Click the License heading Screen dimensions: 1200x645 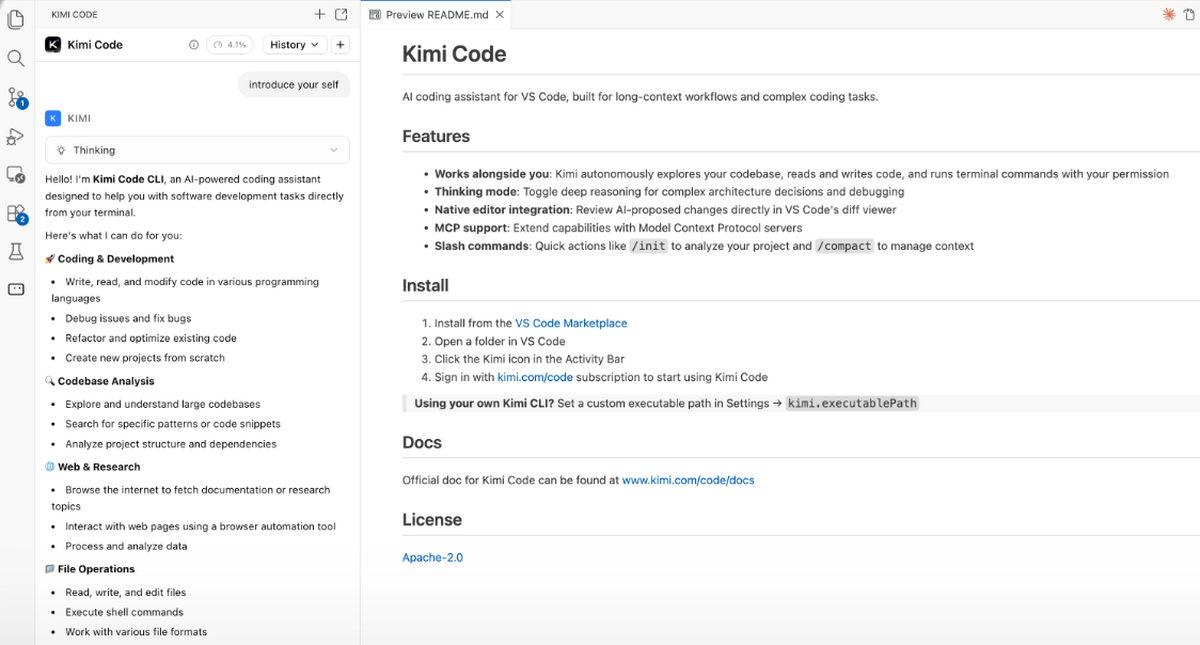click(432, 520)
